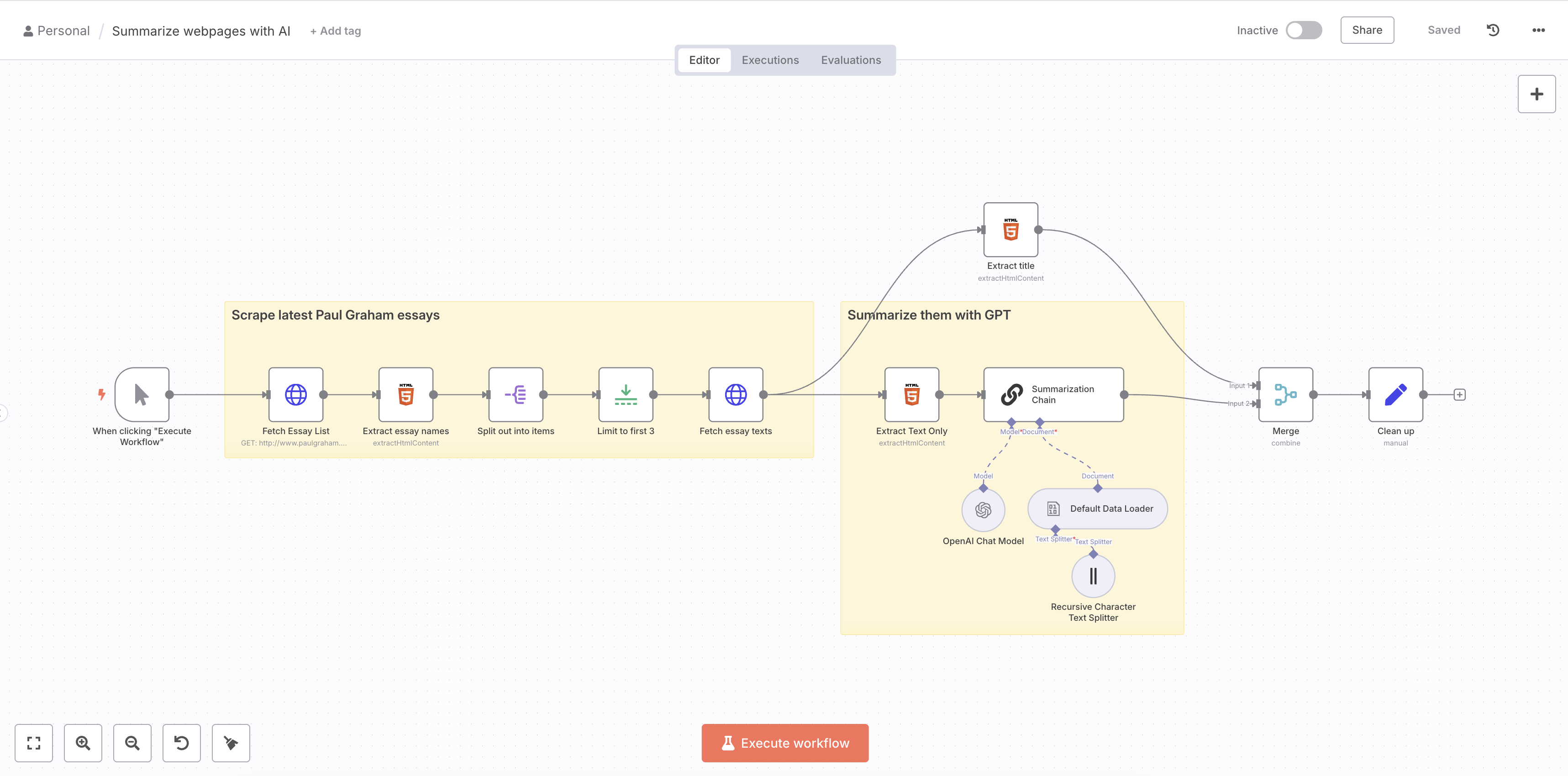Click the Execute workflow button
Image resolution: width=1568 pixels, height=776 pixels.
pos(784,743)
